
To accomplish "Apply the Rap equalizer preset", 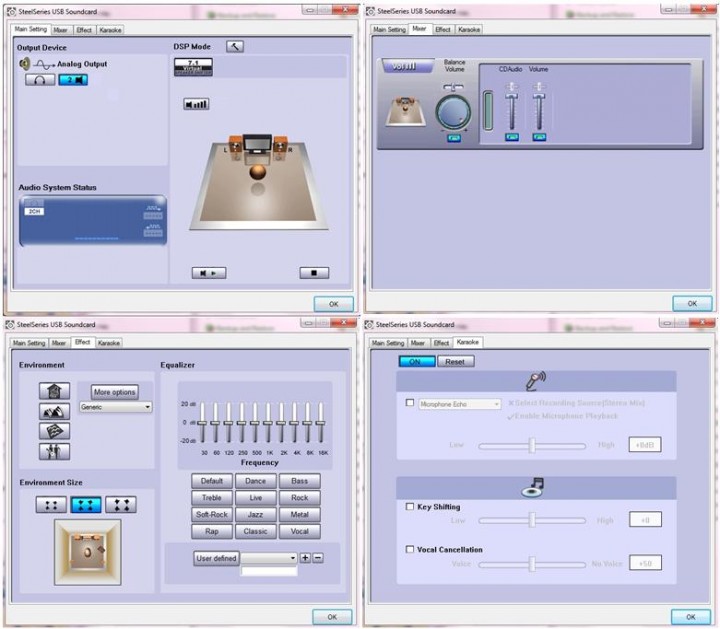I will (212, 531).
